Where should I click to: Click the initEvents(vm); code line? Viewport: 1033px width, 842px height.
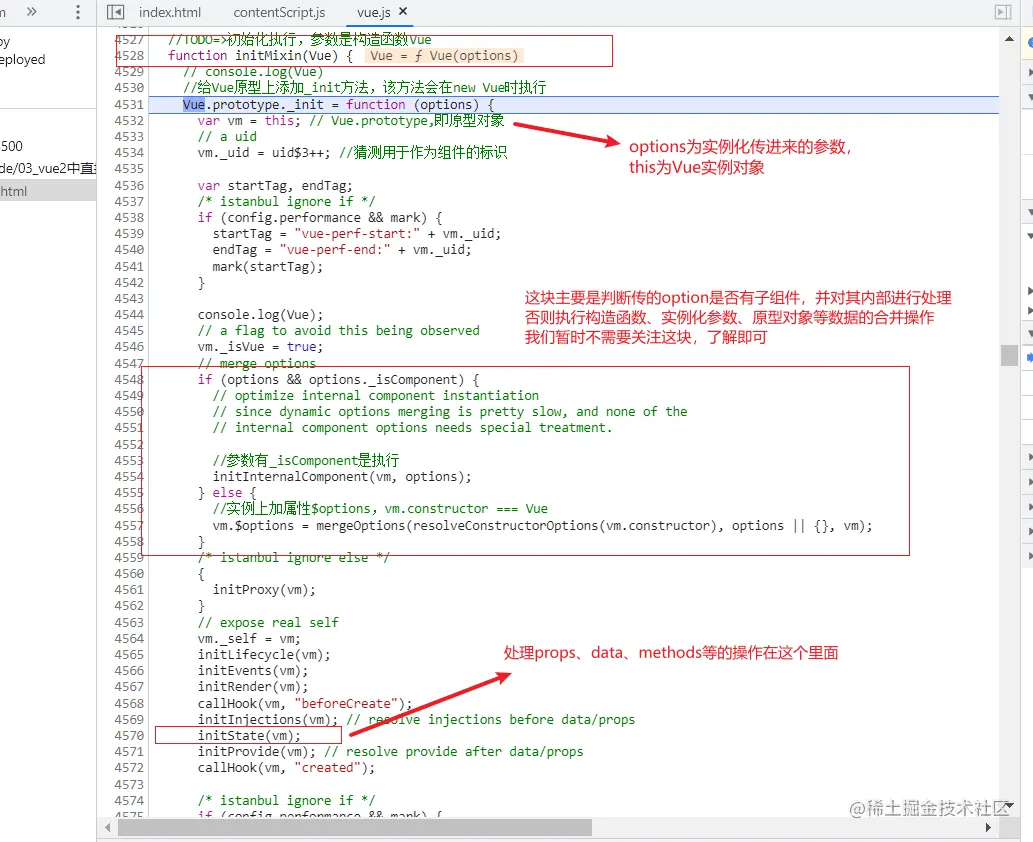(253, 671)
